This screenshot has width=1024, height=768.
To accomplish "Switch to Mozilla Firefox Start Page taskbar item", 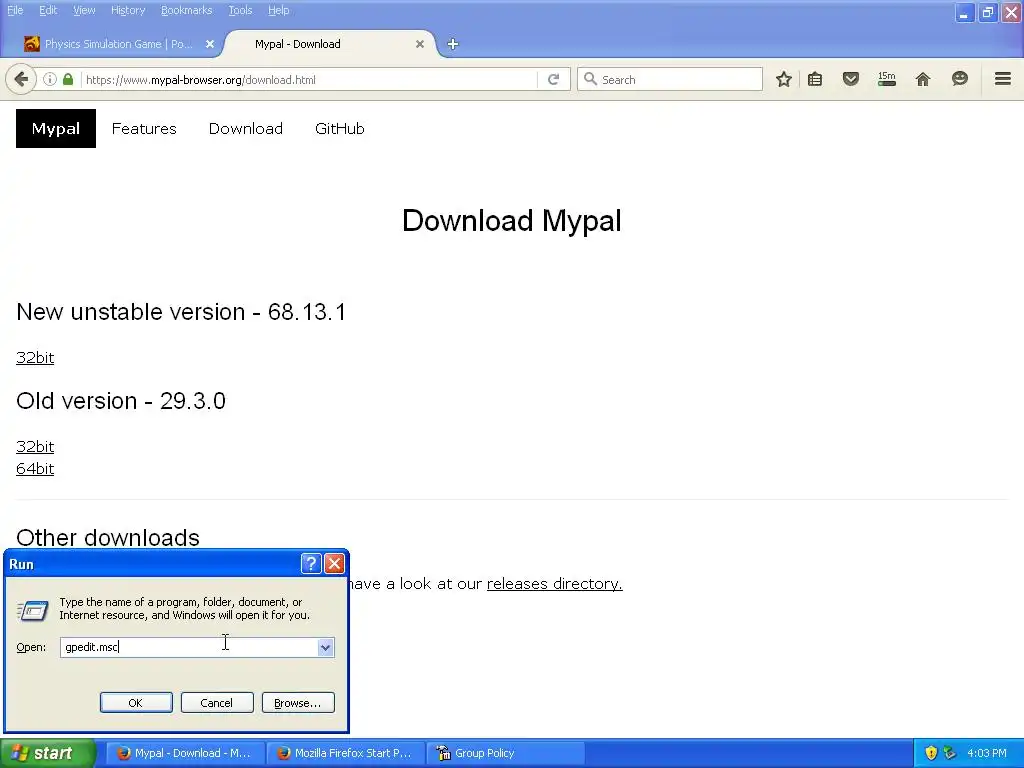I will 345,753.
